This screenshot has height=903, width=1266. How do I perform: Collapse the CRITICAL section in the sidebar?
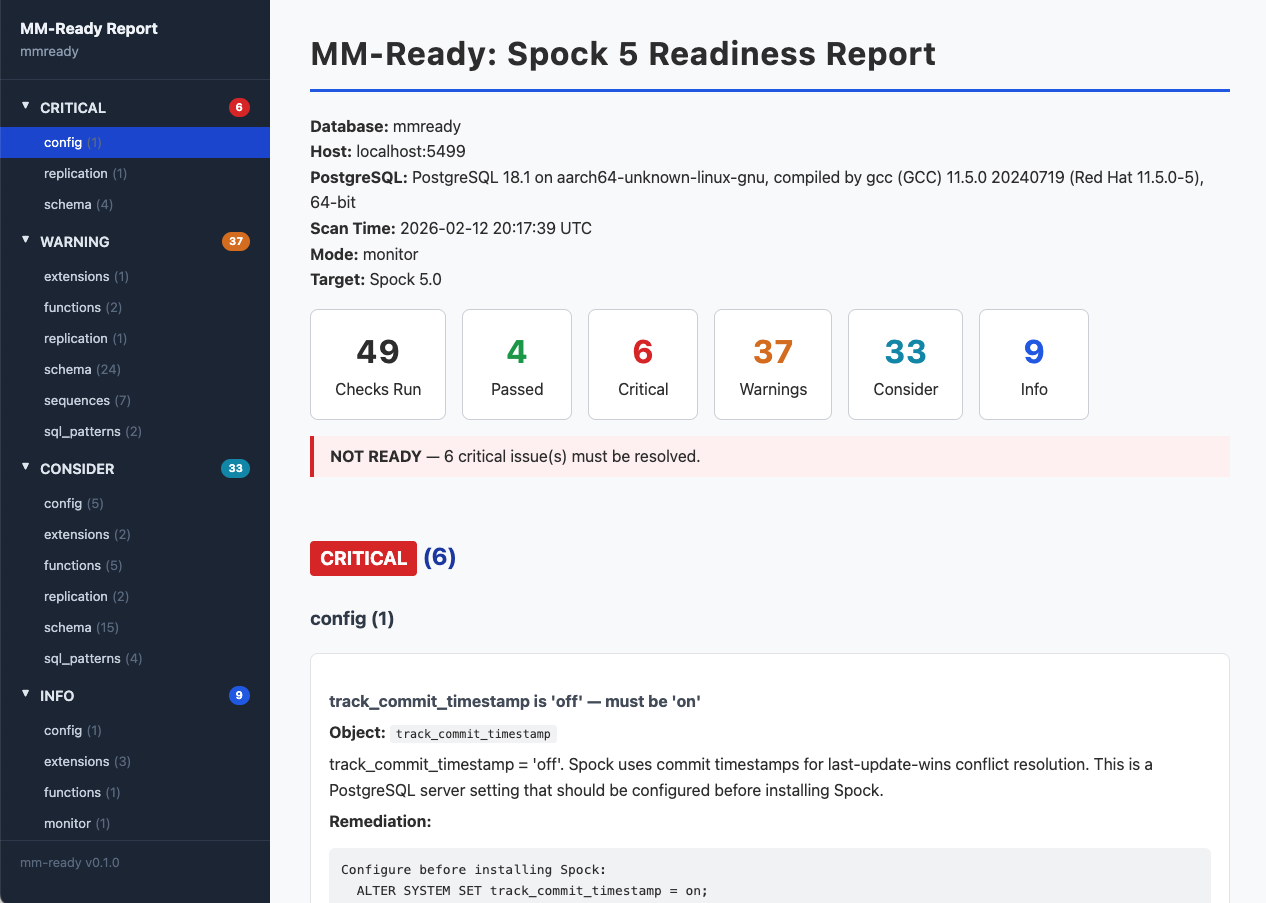[25, 107]
